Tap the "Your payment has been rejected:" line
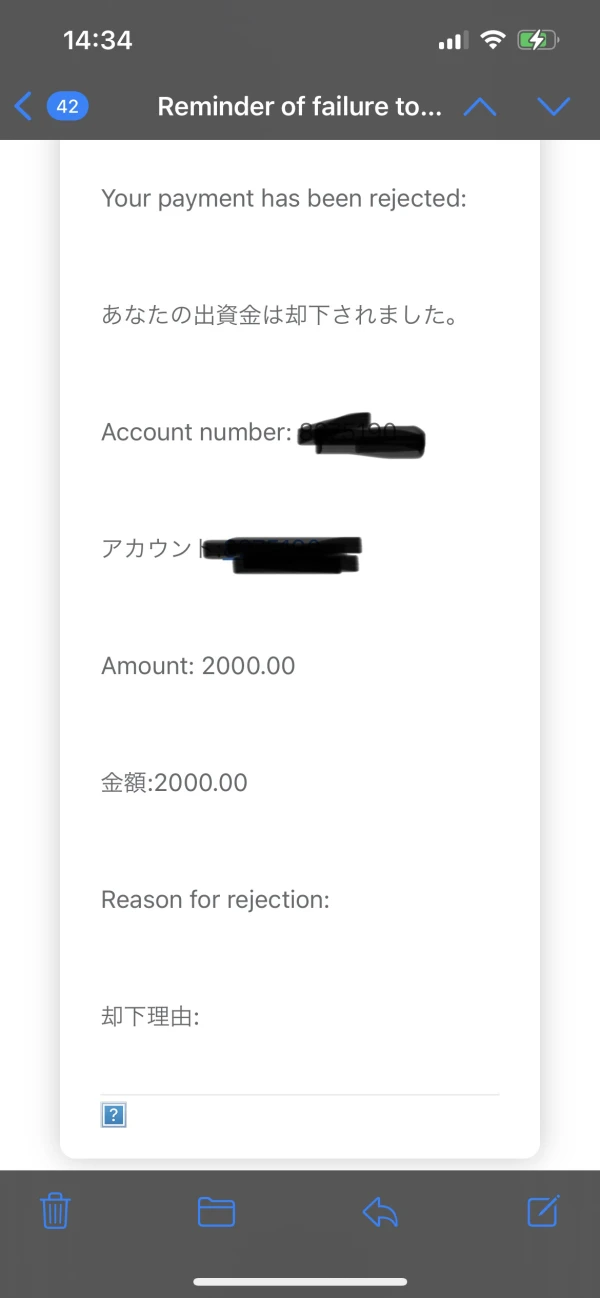This screenshot has height=1298, width=600. (284, 198)
